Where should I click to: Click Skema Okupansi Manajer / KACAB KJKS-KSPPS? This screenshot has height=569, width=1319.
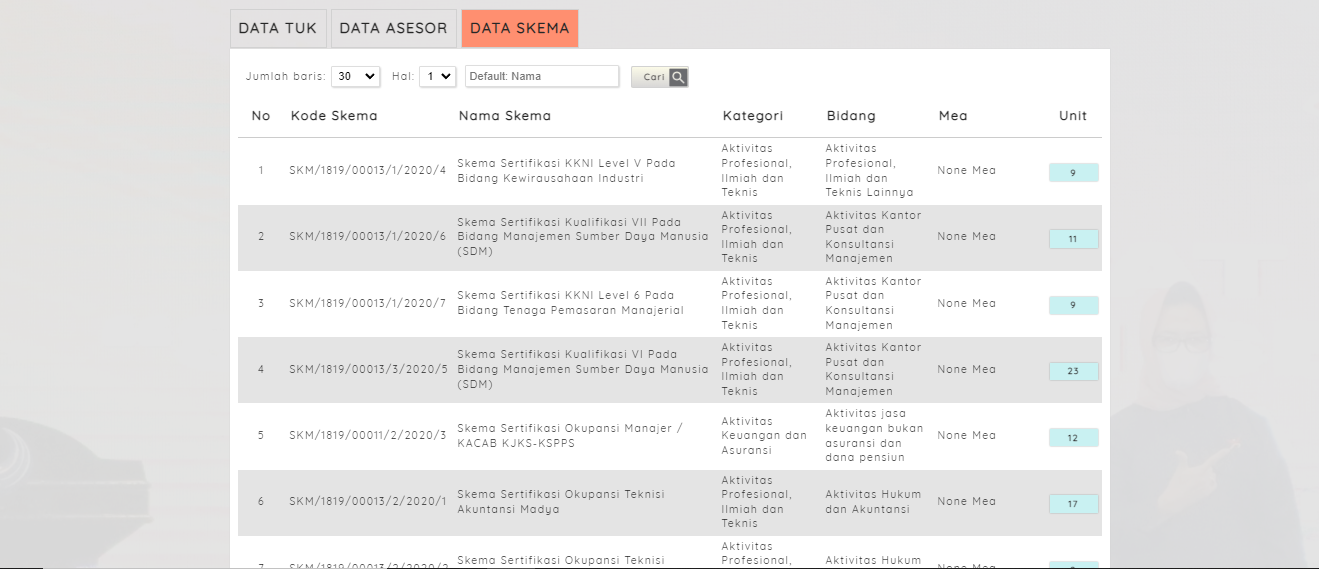coord(570,435)
